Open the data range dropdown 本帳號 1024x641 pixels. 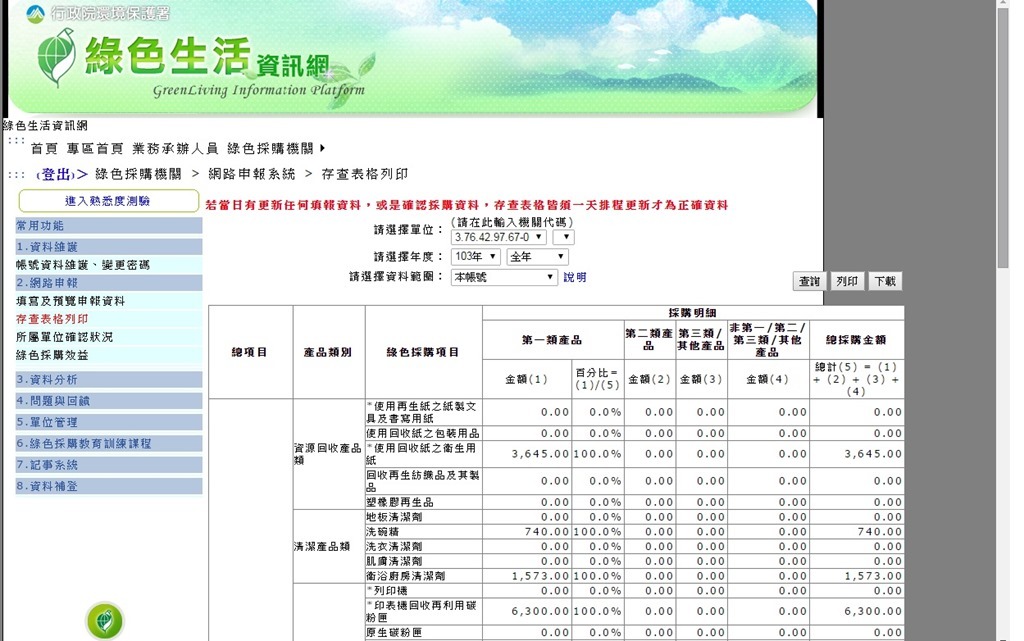pyautogui.click(x=504, y=277)
